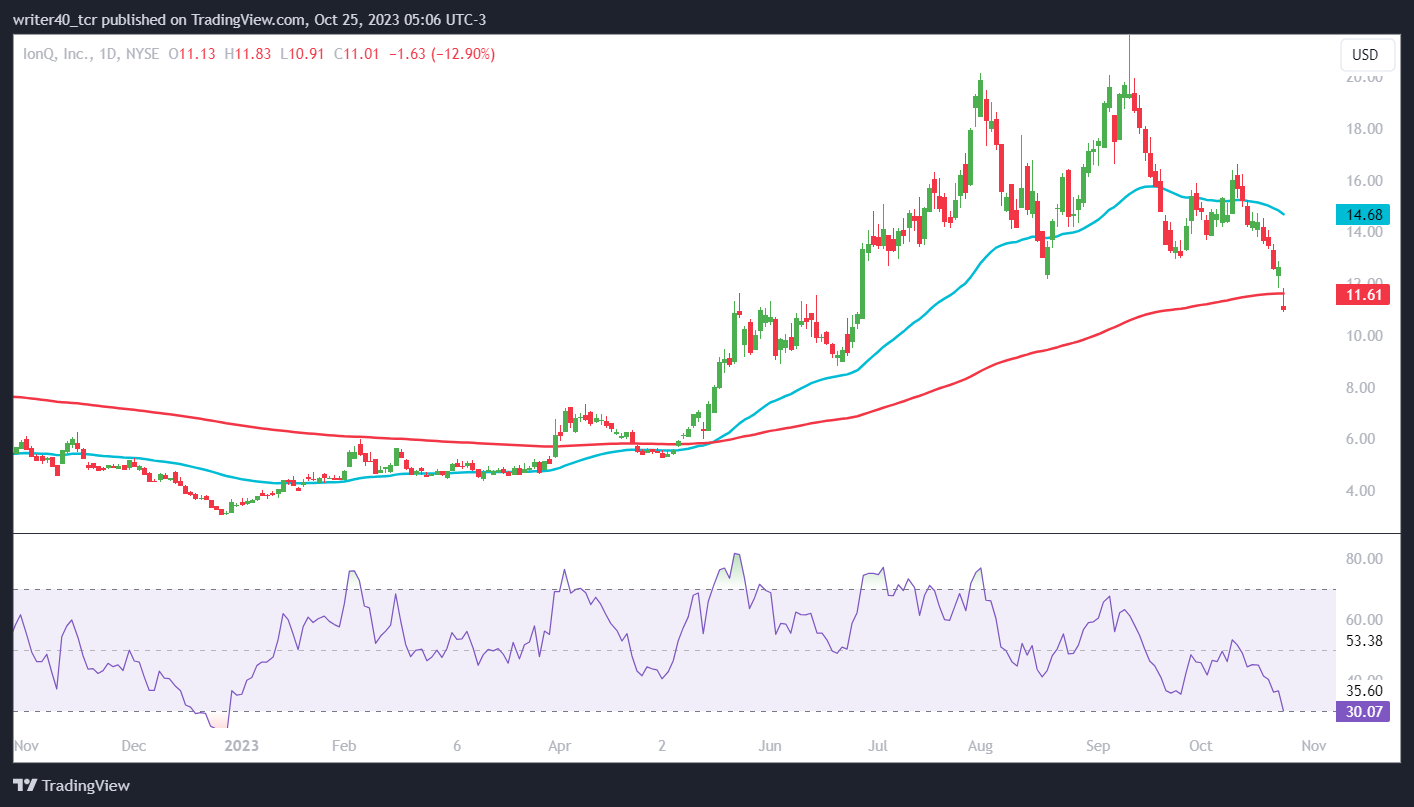1414x807 pixels.
Task: Click the purple 30.07 RSI value tag
Action: 1361,711
